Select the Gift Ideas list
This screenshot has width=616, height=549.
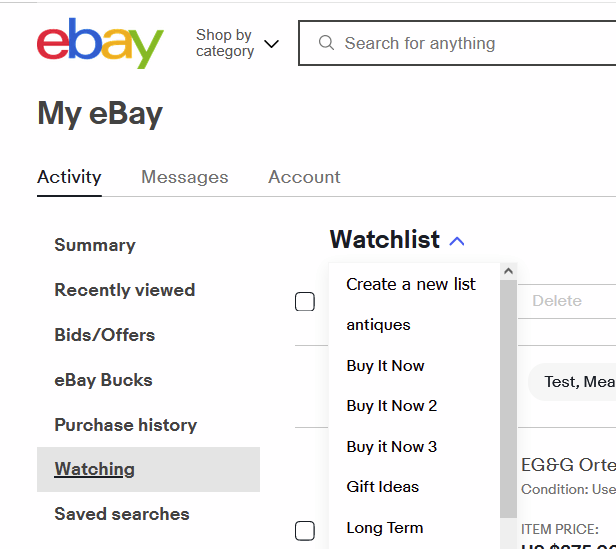[x=383, y=487]
